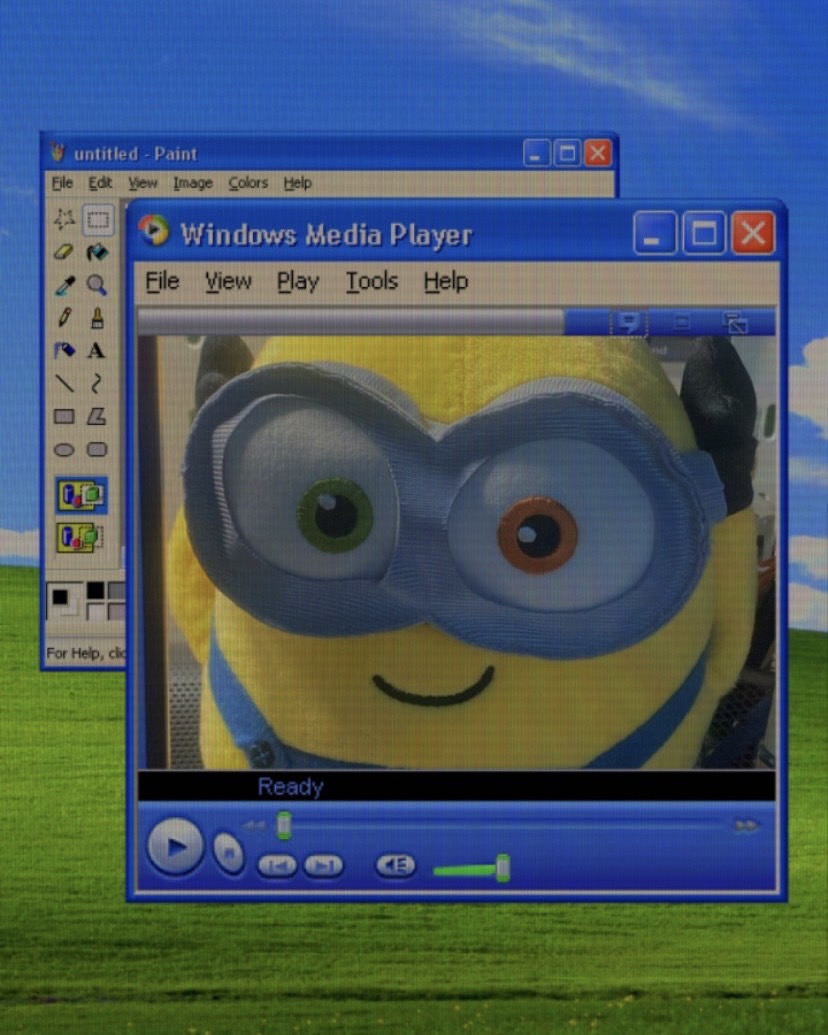The image size is (828, 1035).
Task: Select the Text tool in Paint
Action: click(x=97, y=351)
